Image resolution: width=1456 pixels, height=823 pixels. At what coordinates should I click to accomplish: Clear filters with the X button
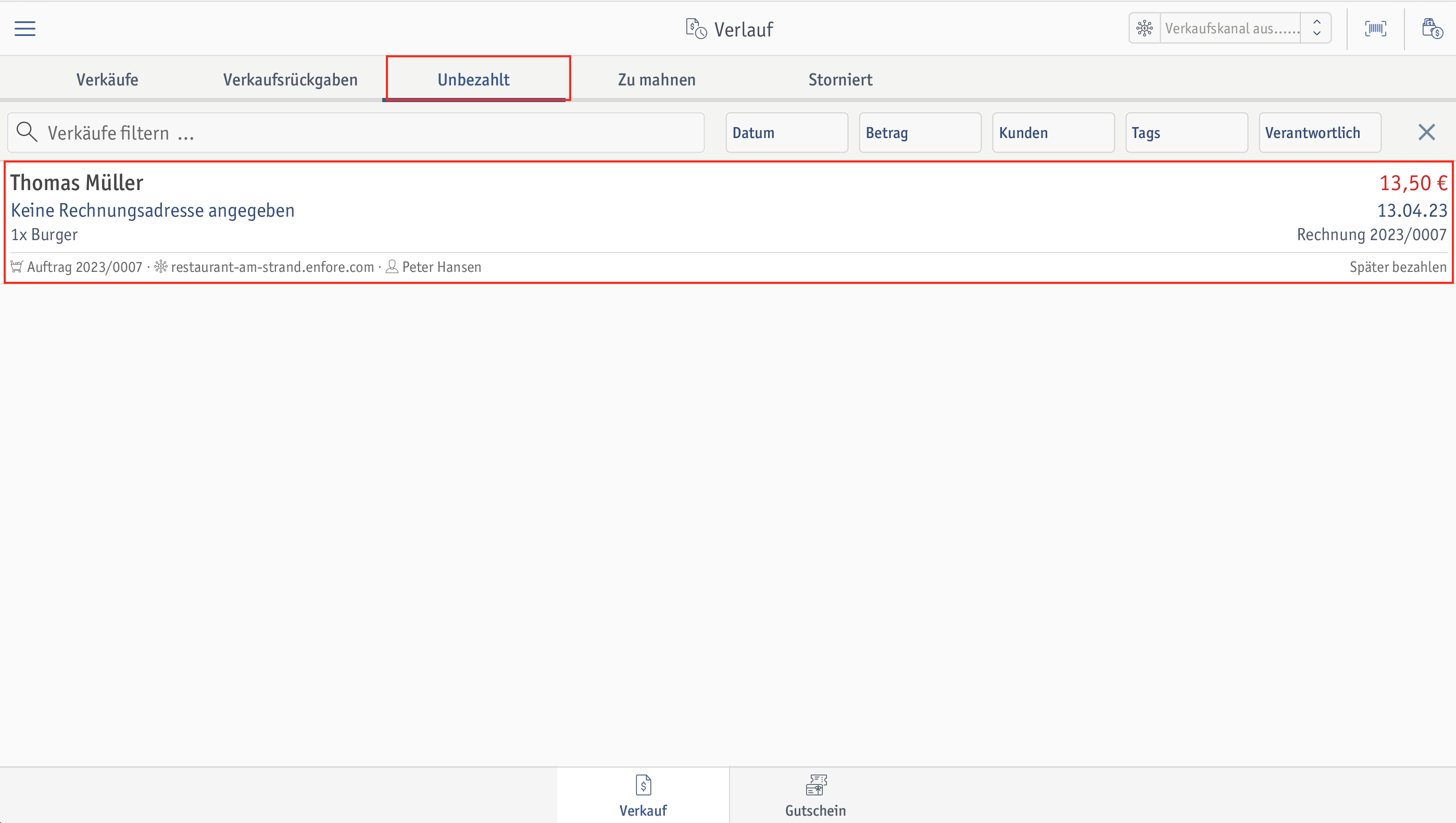1427,132
